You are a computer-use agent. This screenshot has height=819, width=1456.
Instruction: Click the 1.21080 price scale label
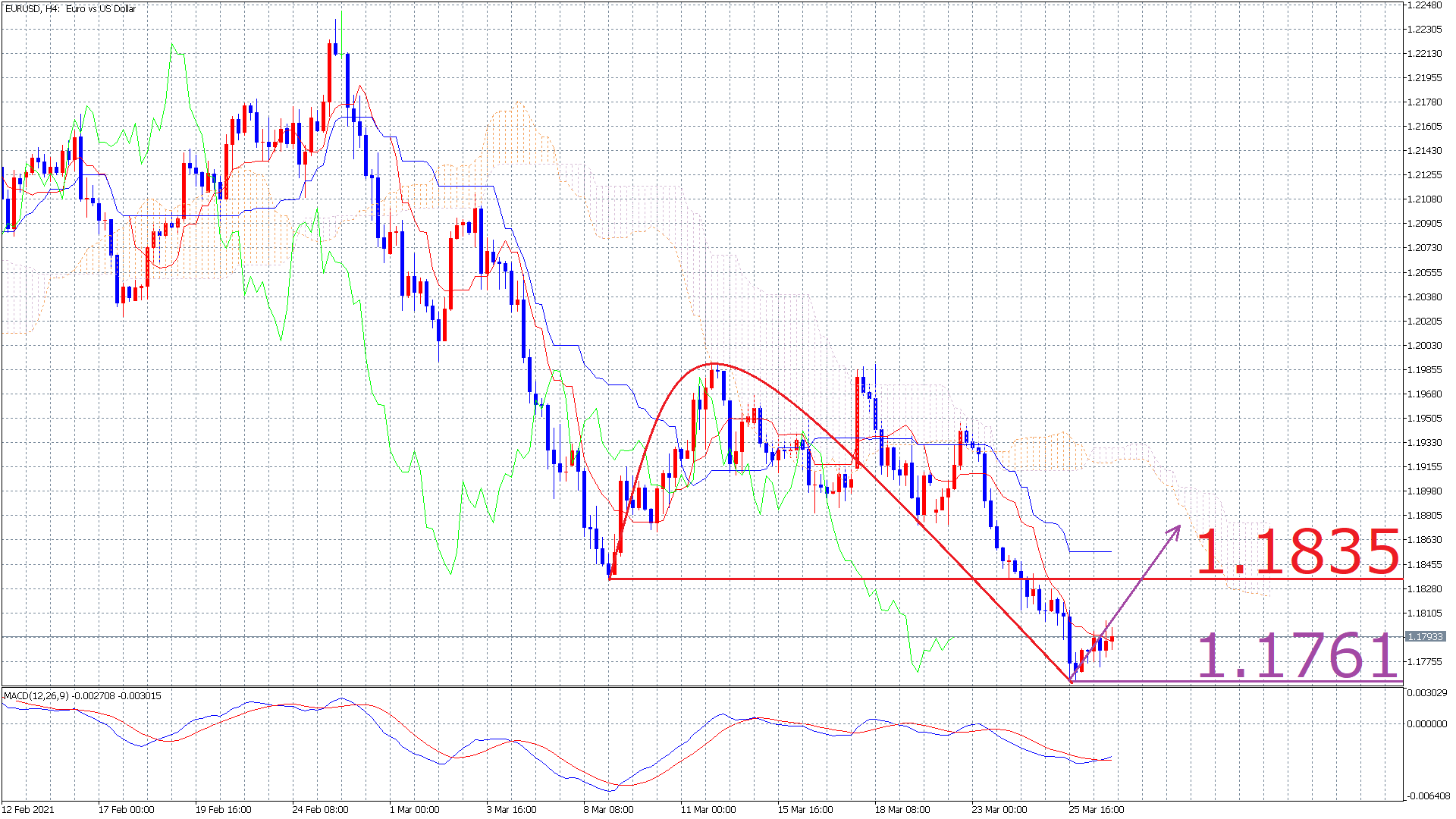click(x=1425, y=199)
